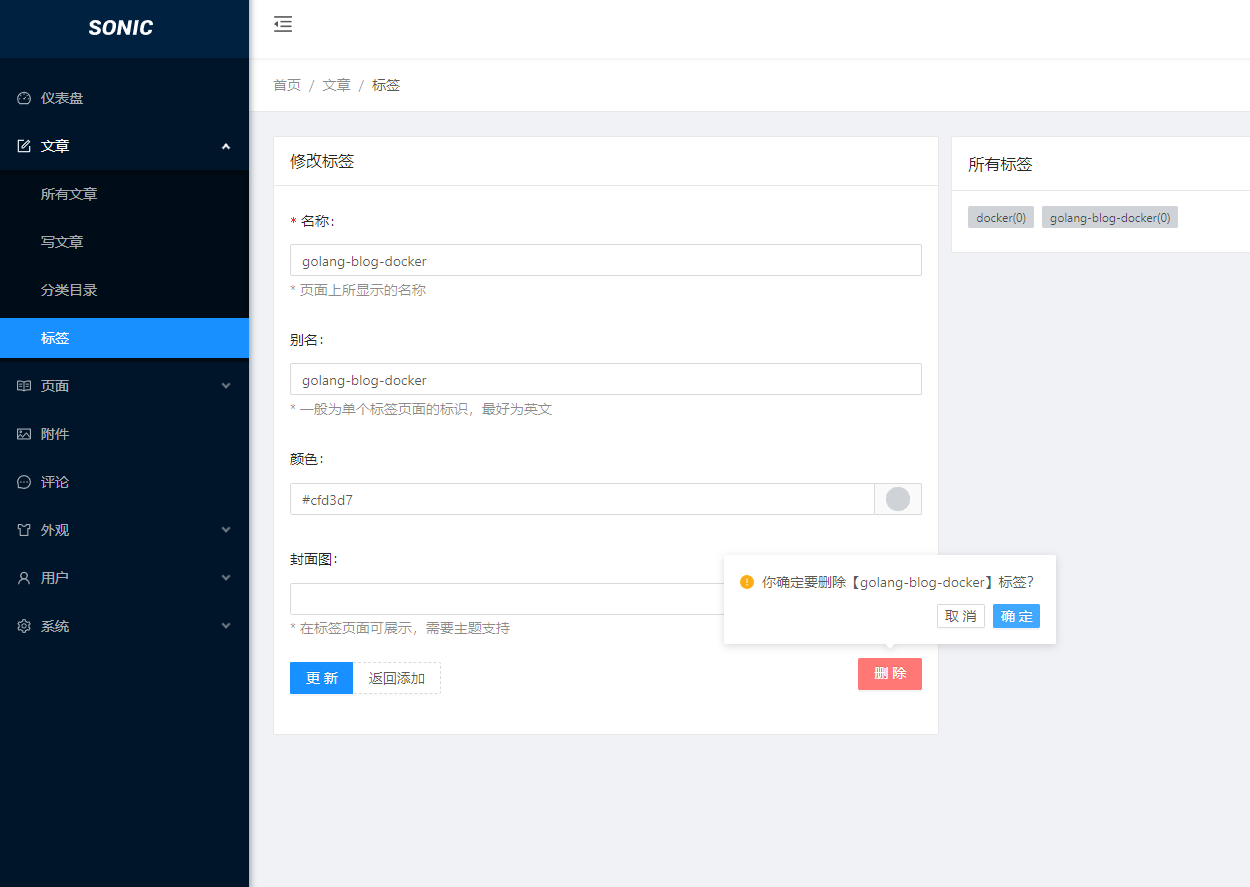Screen dimensions: 1250x887
Task: Click the person icon beside 用户
Action: pos(24,578)
